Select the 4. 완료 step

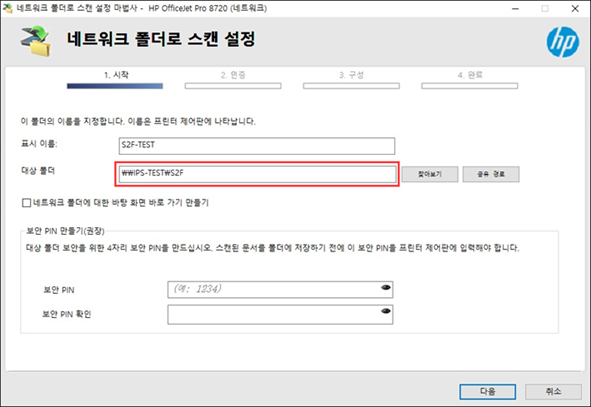(470, 75)
